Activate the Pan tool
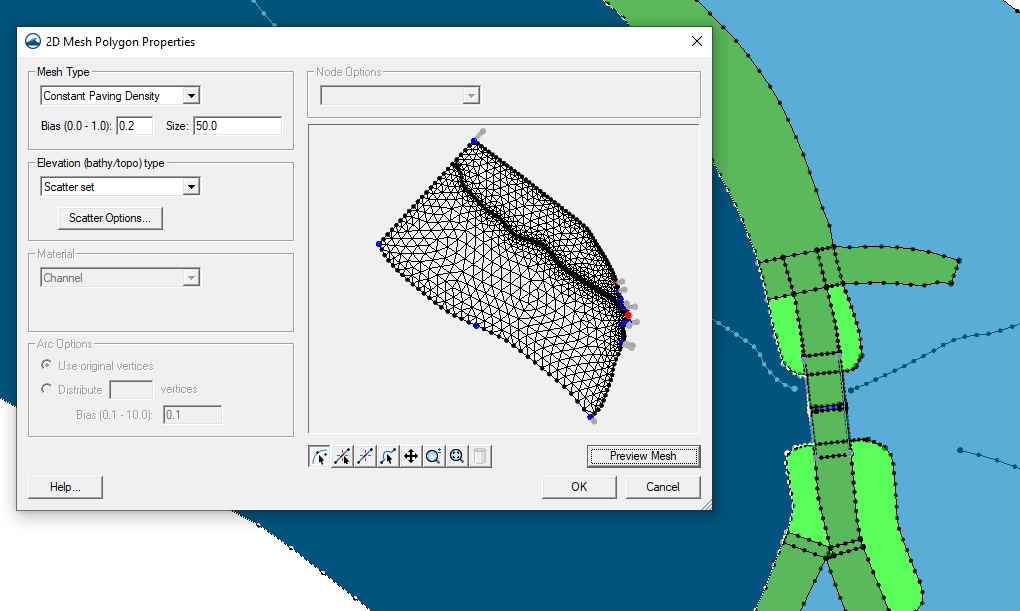 coord(411,455)
